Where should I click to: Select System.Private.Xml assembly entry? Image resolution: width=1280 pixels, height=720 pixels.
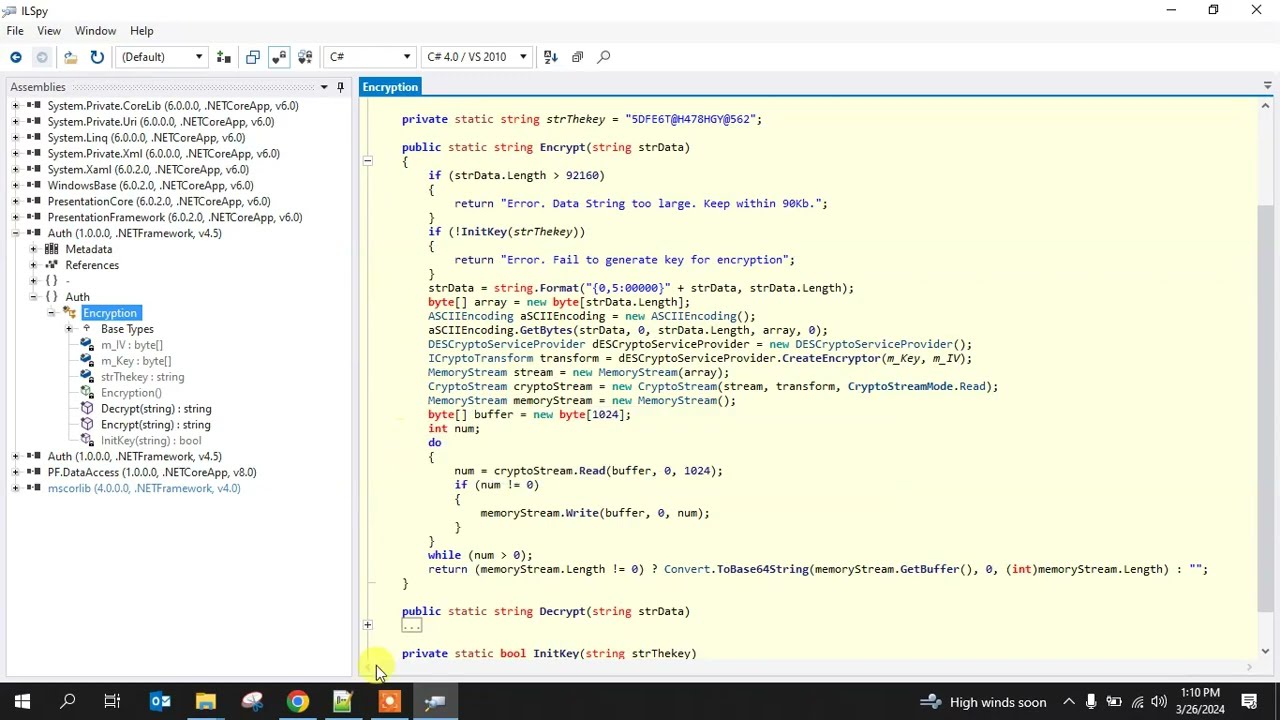tap(163, 154)
